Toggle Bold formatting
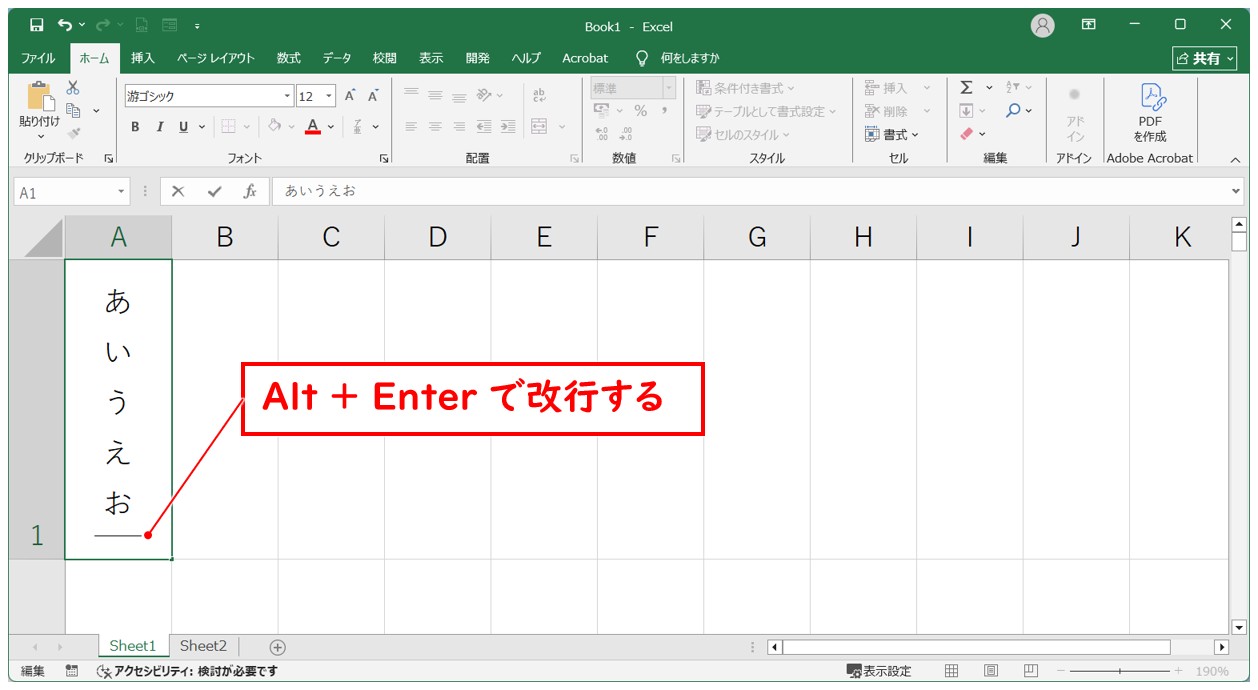 coord(135,127)
